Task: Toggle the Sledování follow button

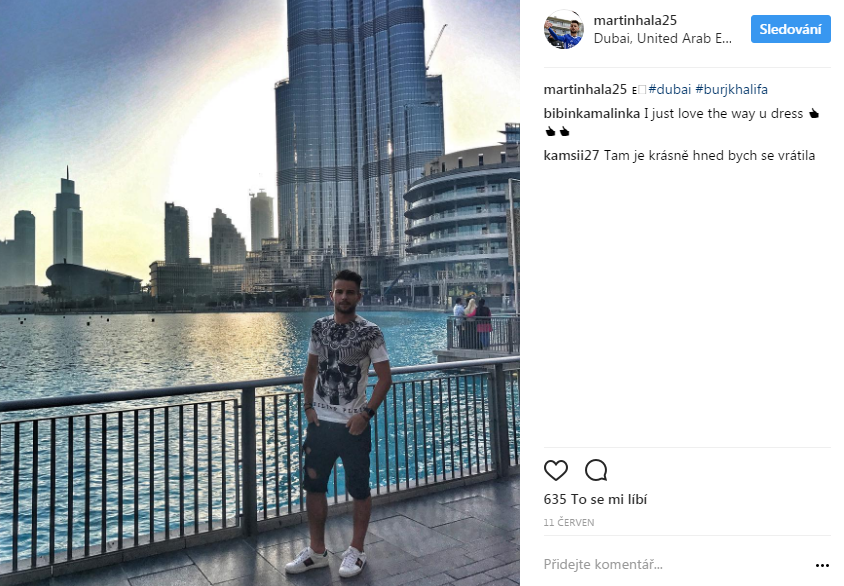Action: point(790,29)
